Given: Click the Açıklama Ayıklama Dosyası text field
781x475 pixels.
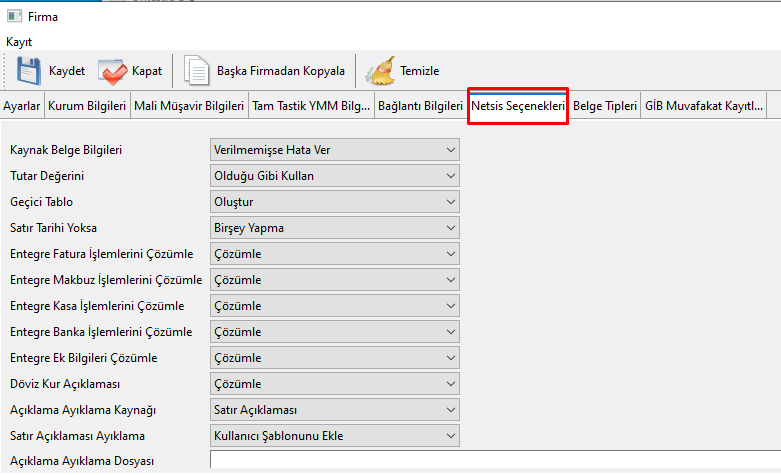Looking at the screenshot, I should pos(494,461).
